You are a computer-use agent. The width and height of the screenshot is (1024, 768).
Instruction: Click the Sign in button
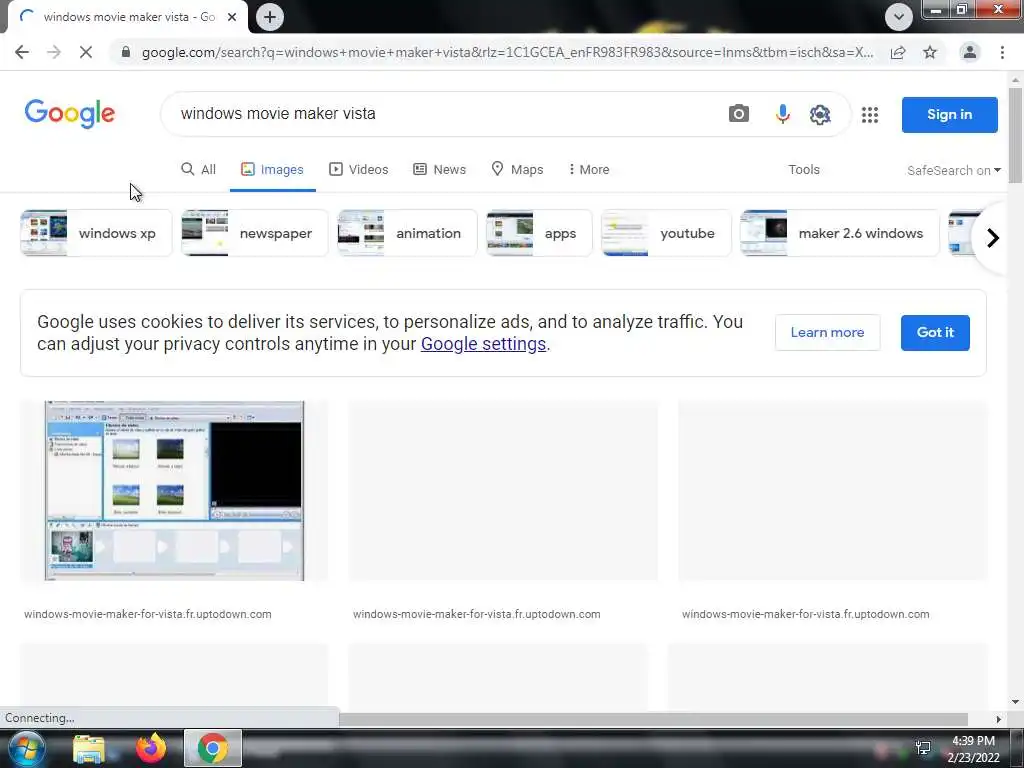950,114
